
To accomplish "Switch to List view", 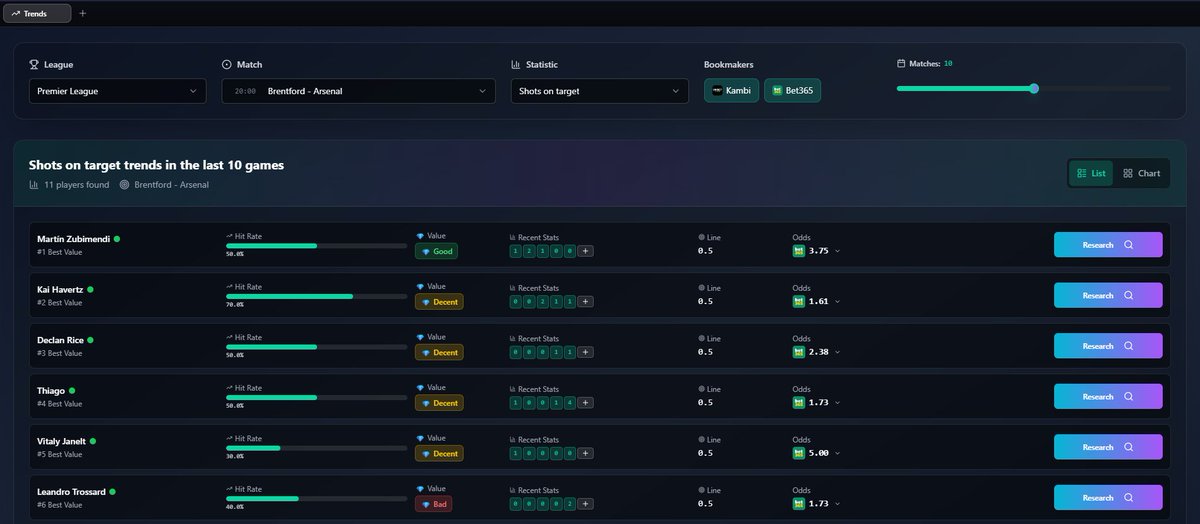I will [x=1091, y=173].
